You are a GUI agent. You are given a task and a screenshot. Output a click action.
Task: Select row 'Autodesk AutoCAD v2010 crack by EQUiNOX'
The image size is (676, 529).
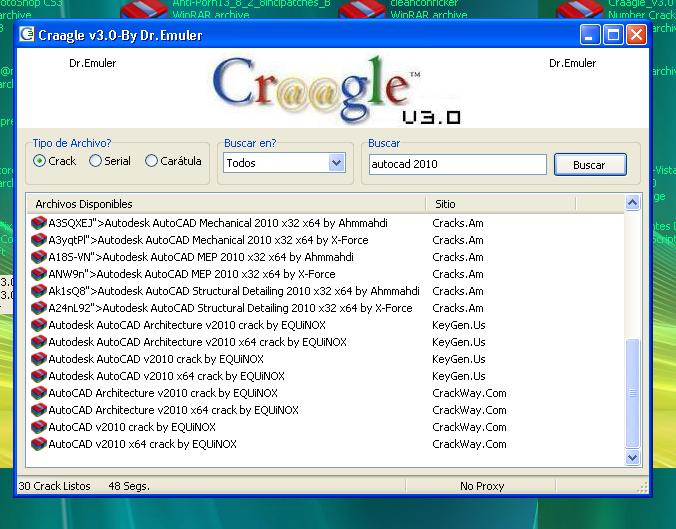click(156, 359)
